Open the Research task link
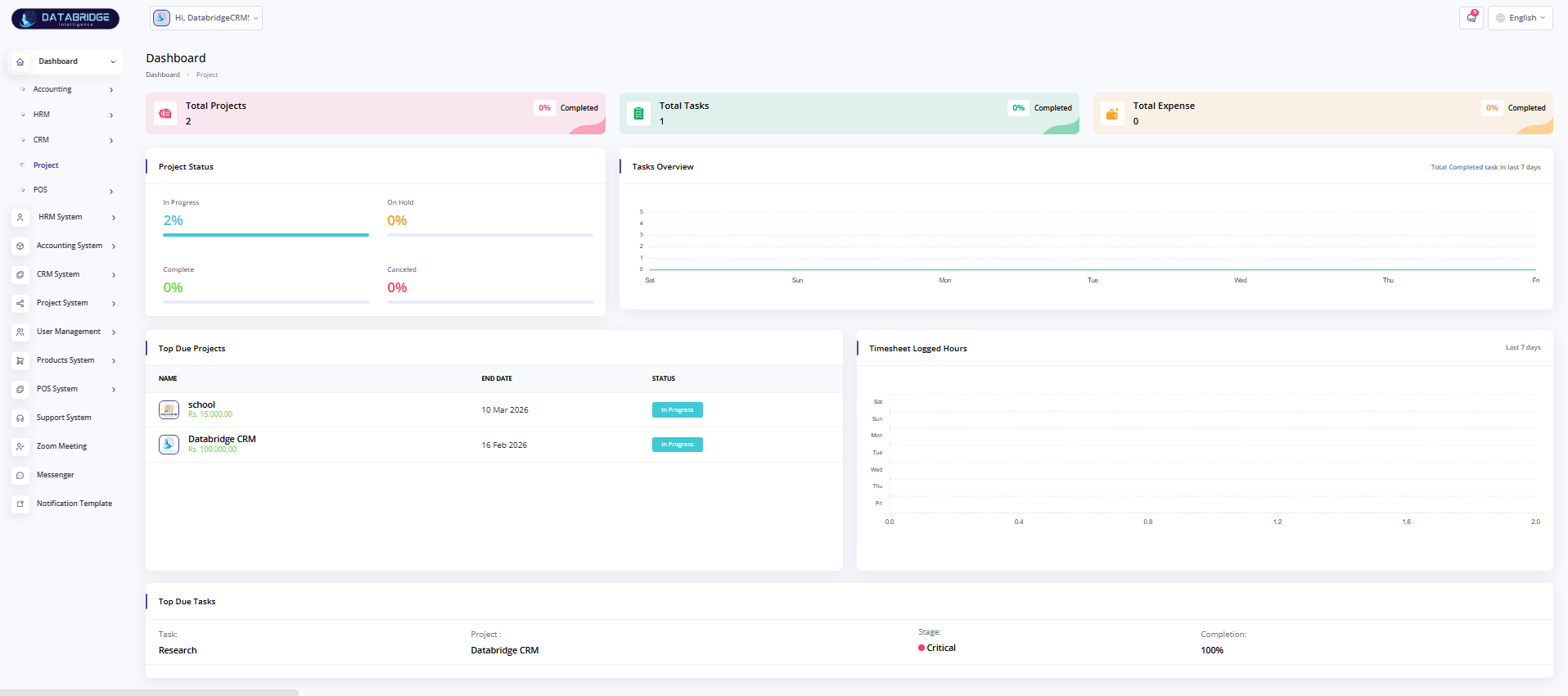 point(178,650)
